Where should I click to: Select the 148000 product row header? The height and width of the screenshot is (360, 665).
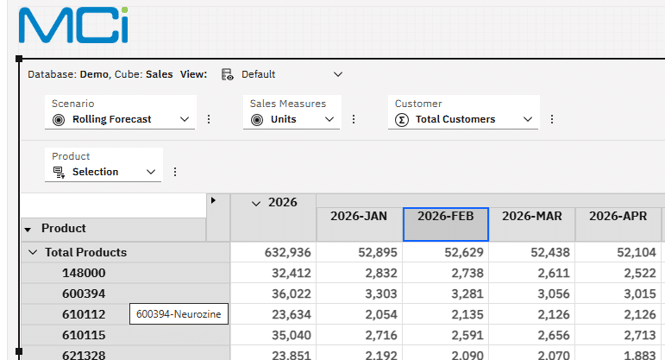point(126,273)
